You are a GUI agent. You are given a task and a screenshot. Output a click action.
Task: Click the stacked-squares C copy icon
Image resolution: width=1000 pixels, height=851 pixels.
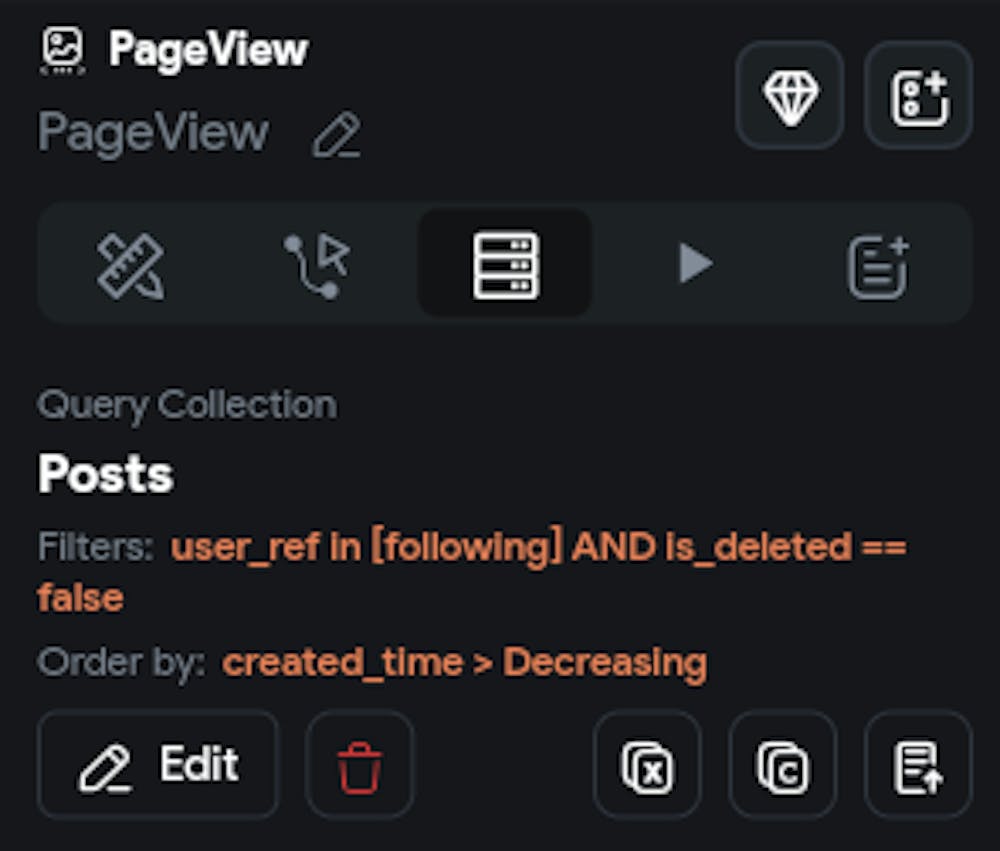(x=782, y=765)
